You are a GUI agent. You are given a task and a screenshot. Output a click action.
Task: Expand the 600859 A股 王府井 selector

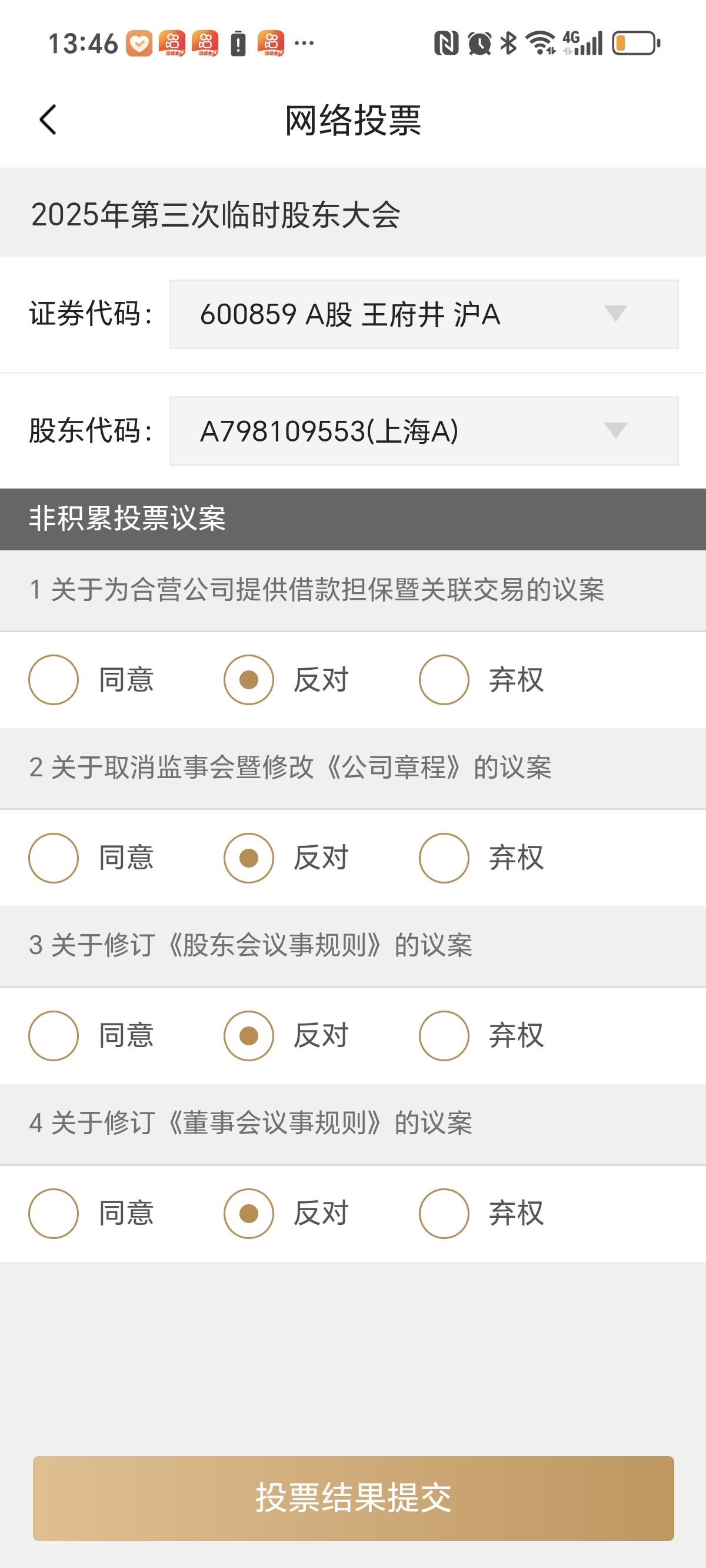(x=424, y=314)
